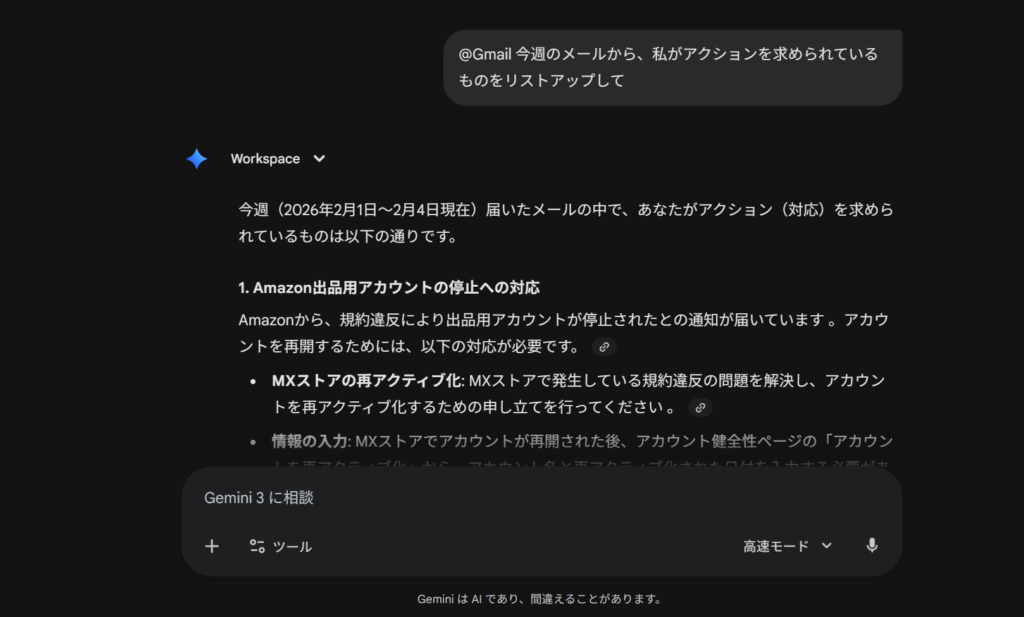
Task: Open source link after the MXストア bullet
Action: point(700,407)
